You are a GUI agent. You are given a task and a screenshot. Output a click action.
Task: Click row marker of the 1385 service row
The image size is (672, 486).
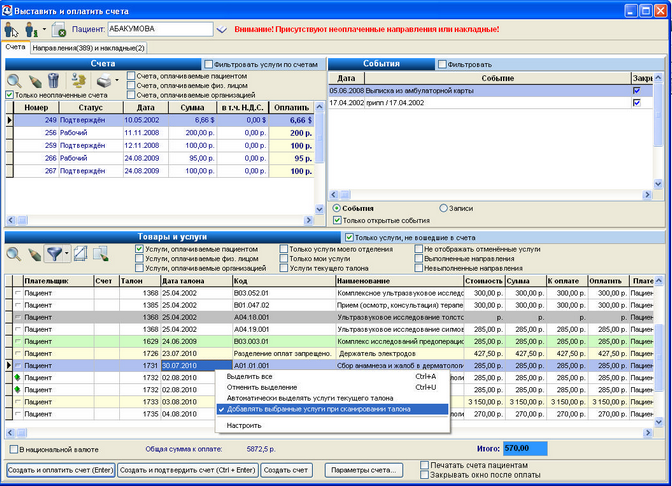tap(18, 305)
